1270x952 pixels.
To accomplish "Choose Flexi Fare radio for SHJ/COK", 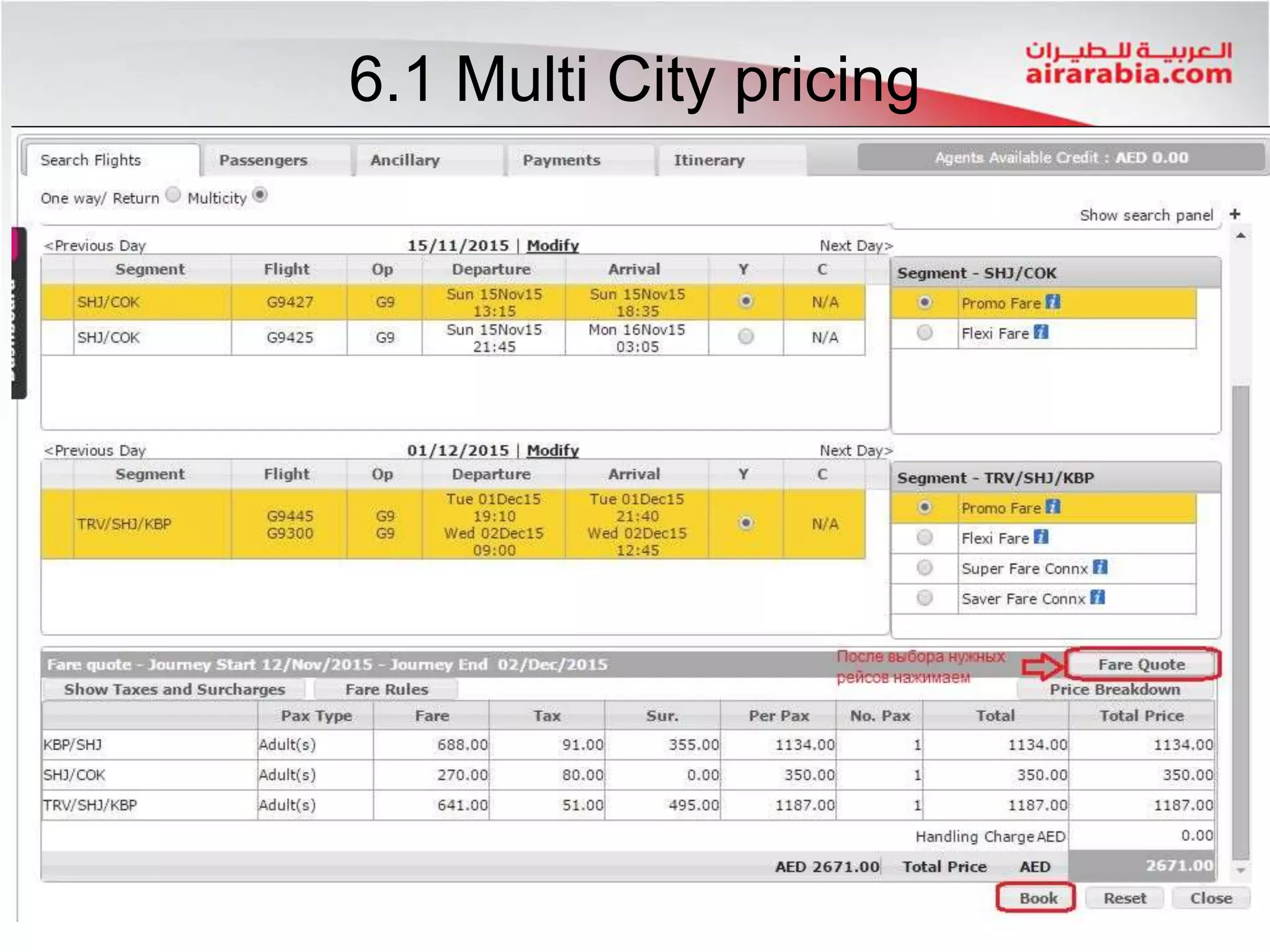I will coord(925,333).
